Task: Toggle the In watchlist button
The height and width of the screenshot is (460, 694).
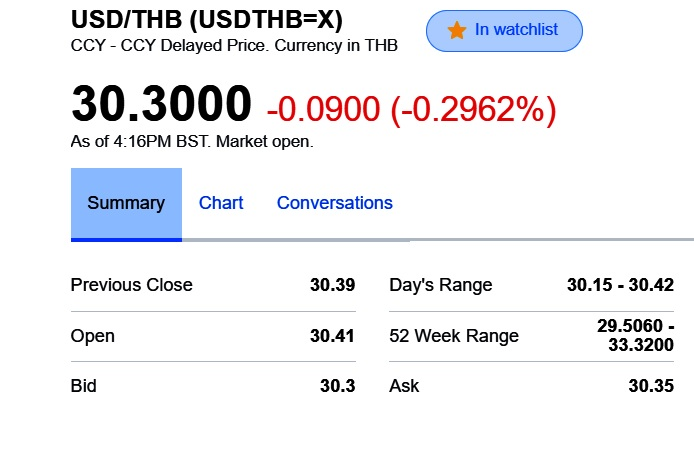Action: pyautogui.click(x=504, y=31)
